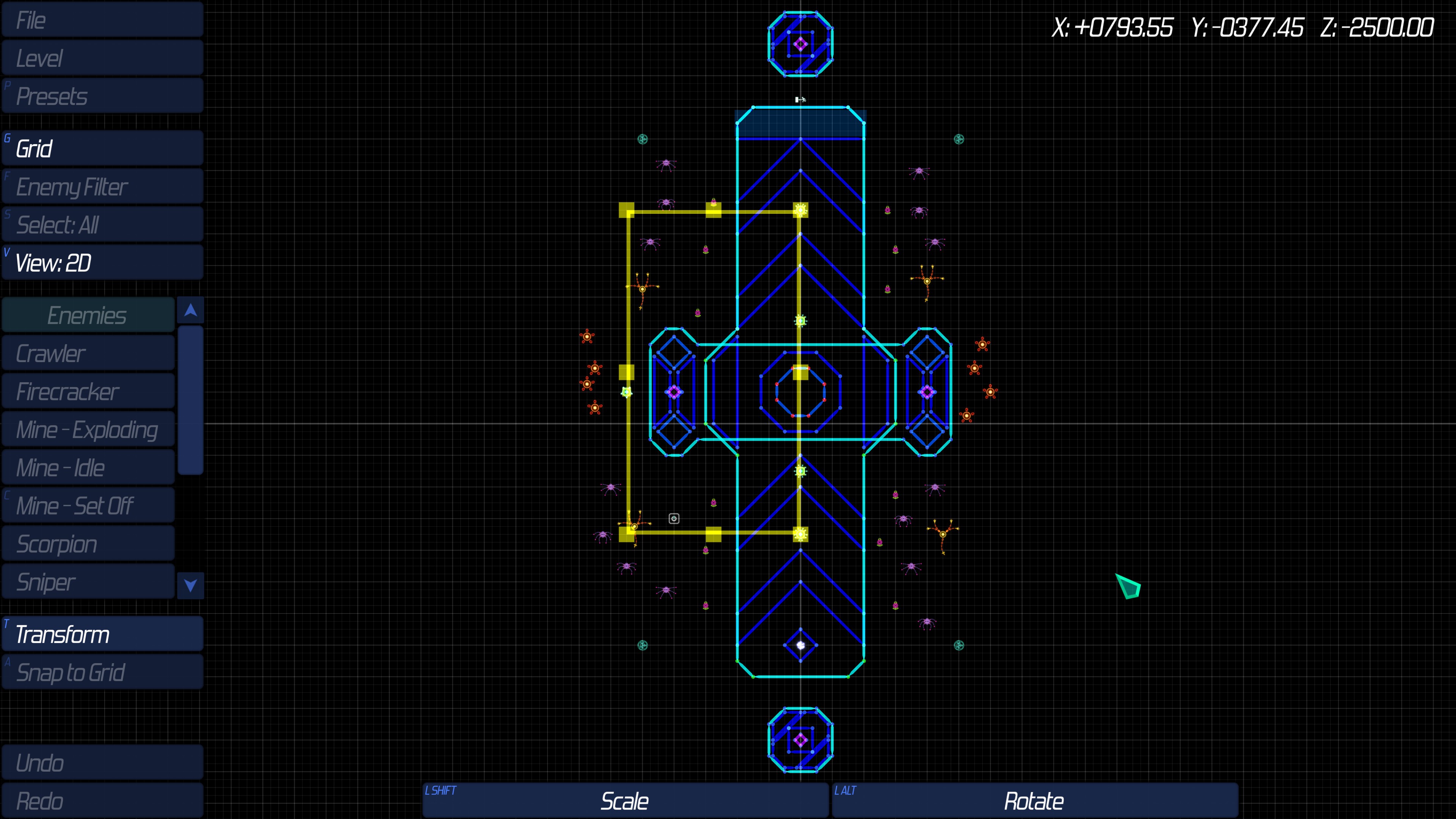Switch the View: 2D mode
Image resolution: width=1456 pixels, height=819 pixels.
coord(102,263)
